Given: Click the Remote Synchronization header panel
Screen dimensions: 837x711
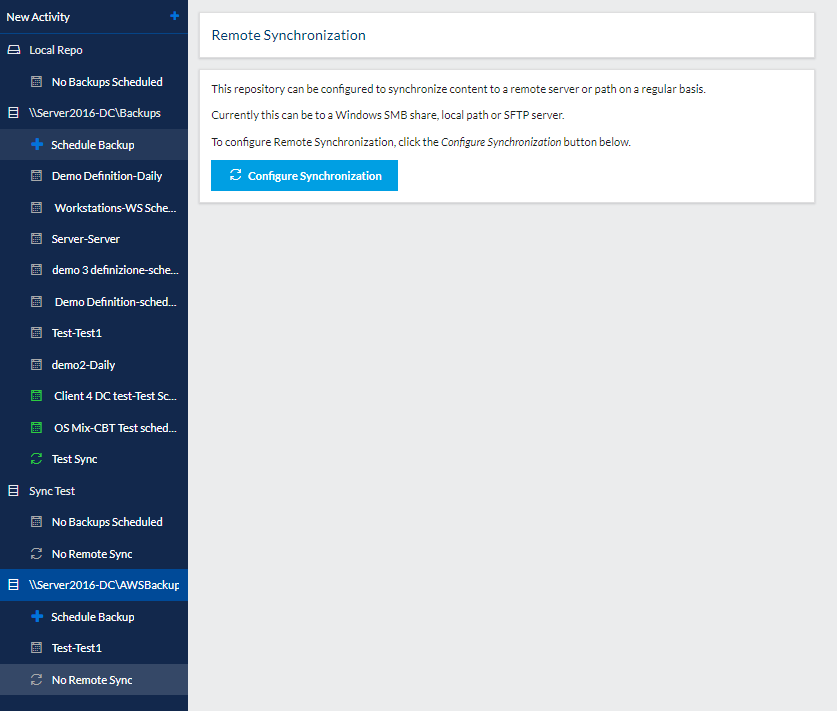Looking at the screenshot, I should 507,36.
